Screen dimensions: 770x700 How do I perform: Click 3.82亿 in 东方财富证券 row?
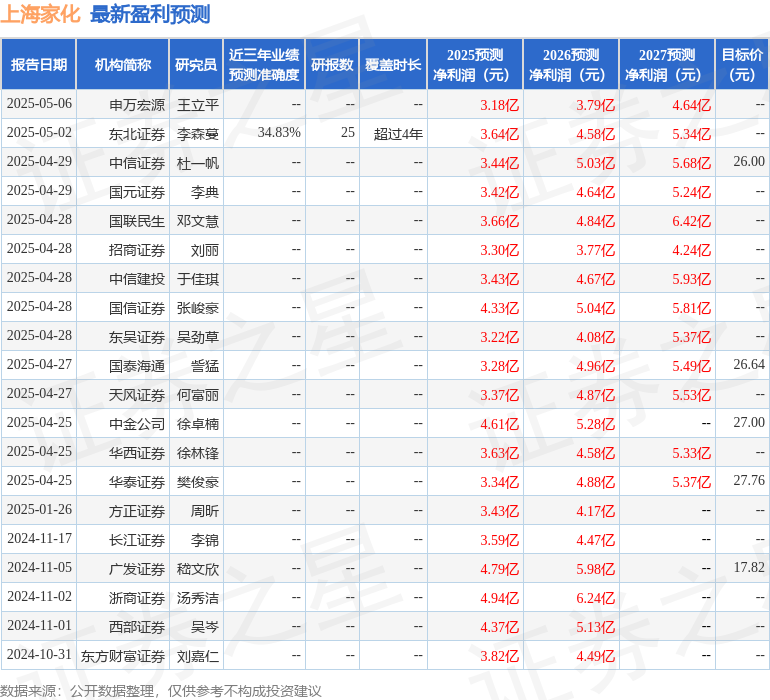coord(499,656)
